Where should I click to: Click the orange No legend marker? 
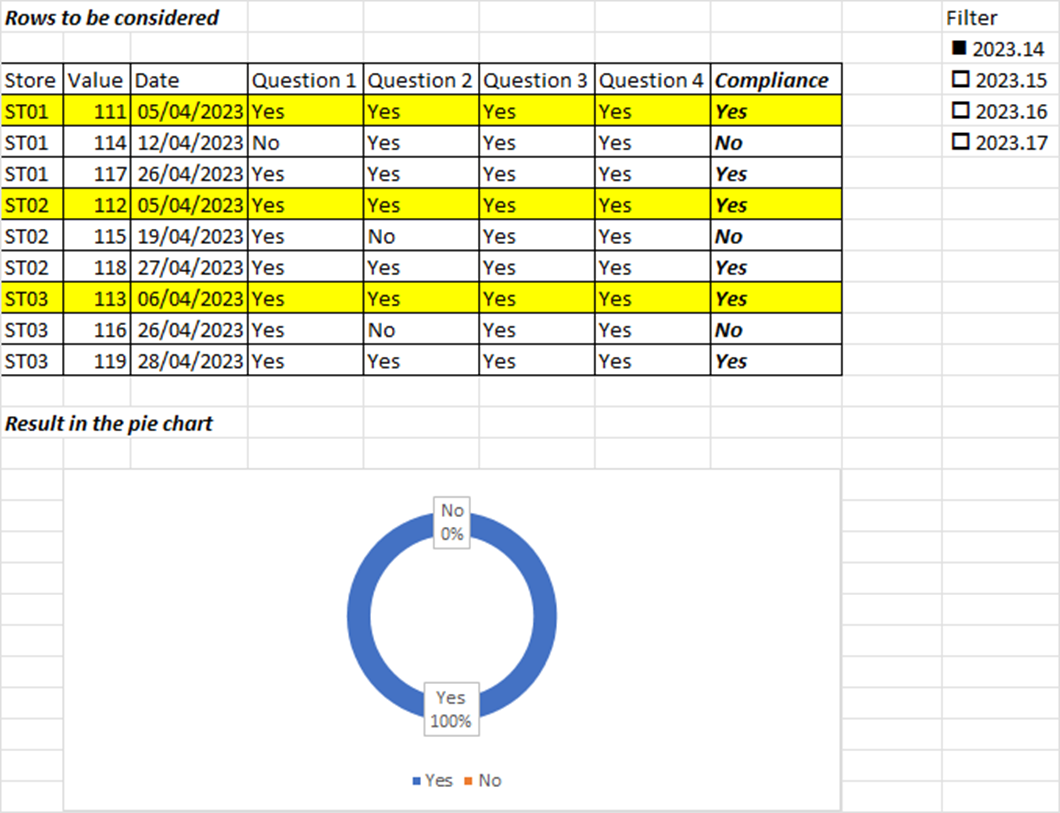[x=468, y=781]
